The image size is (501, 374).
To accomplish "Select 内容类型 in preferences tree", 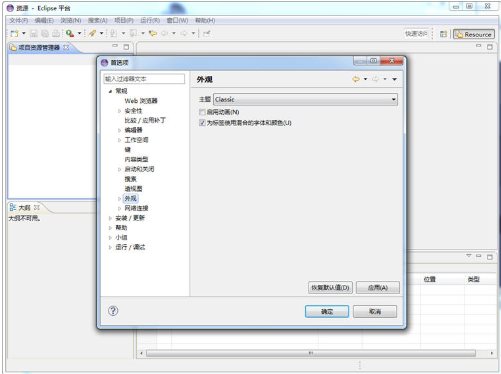I will tap(136, 159).
